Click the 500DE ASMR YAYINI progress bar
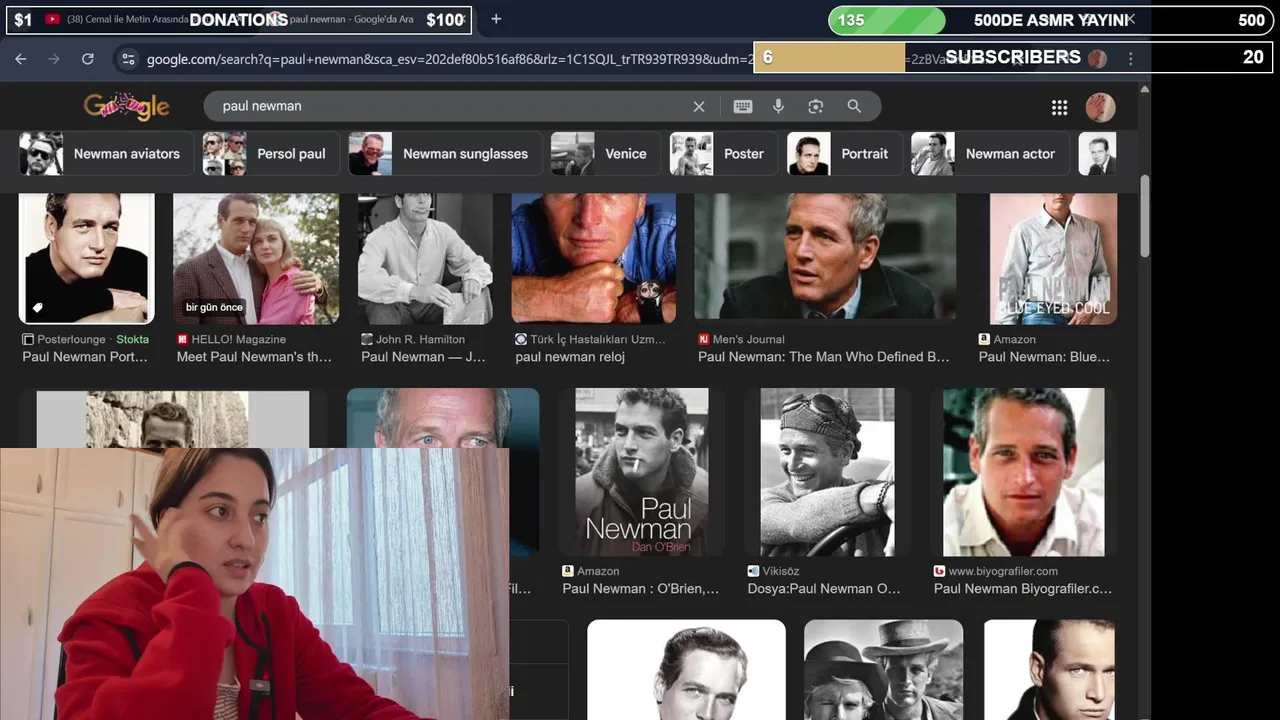 point(1051,20)
